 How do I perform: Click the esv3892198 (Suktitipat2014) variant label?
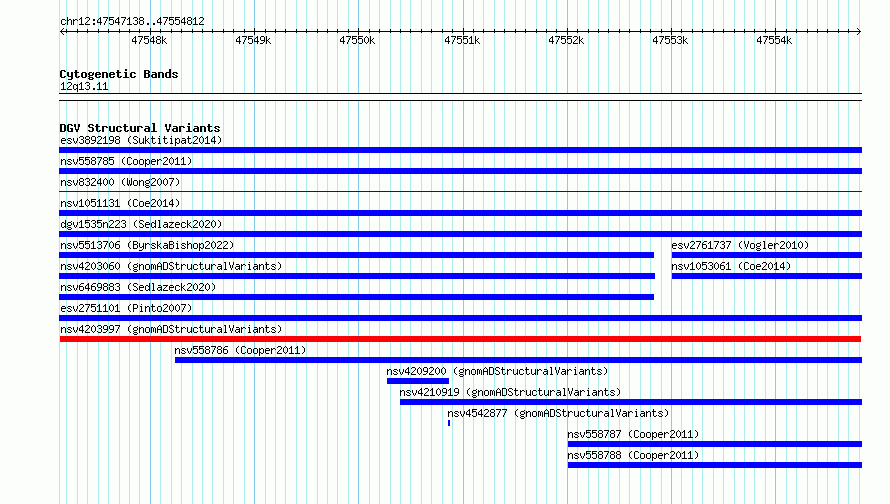click(x=141, y=140)
